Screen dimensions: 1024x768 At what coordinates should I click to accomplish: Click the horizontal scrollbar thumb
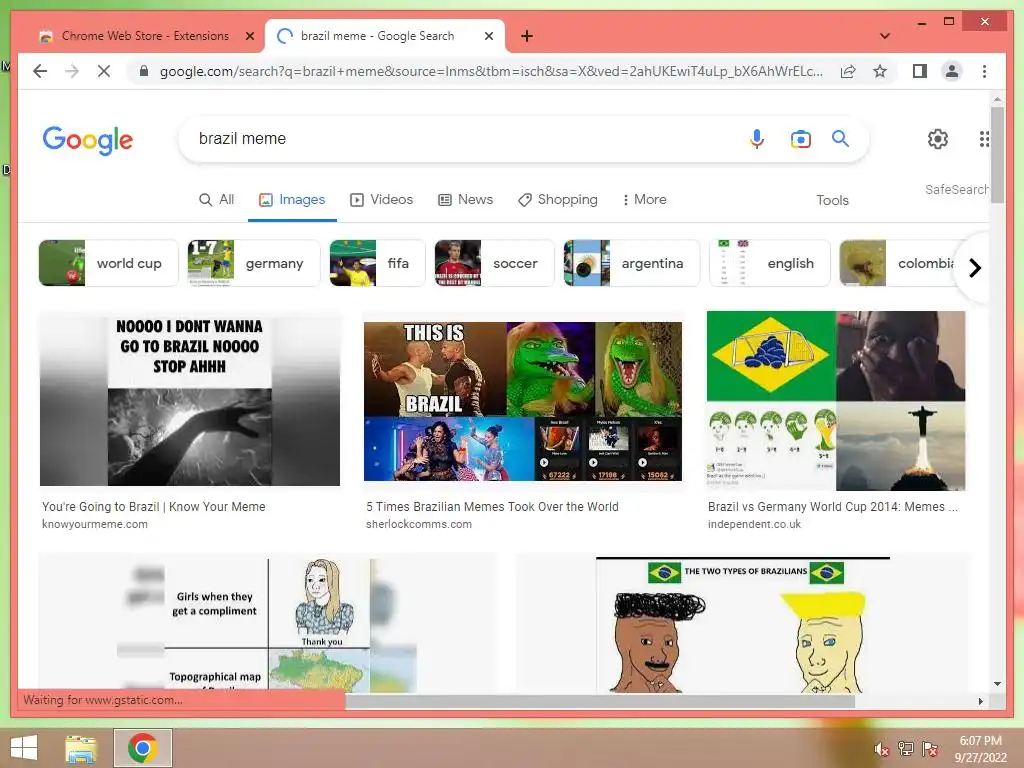(600, 701)
